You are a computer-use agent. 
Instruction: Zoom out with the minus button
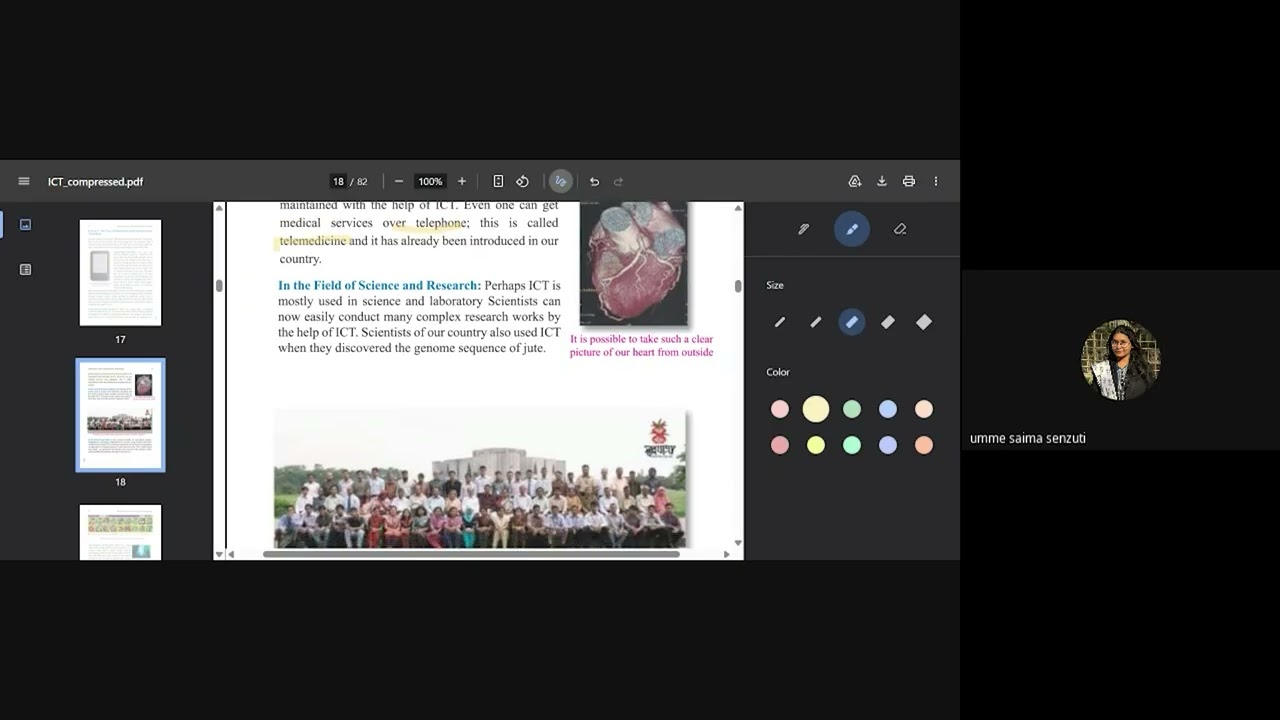pos(399,181)
